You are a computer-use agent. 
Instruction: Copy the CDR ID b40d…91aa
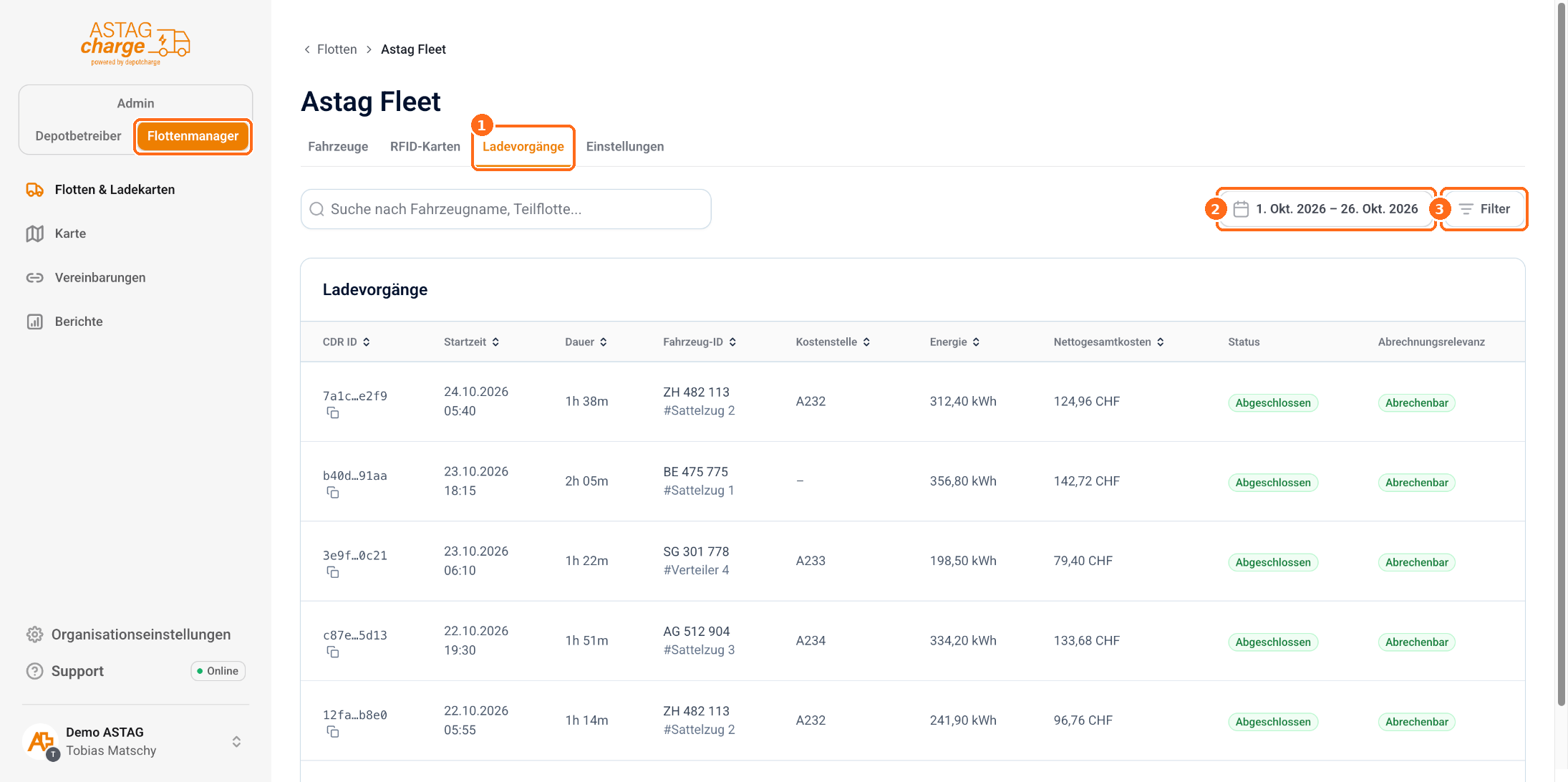point(333,492)
